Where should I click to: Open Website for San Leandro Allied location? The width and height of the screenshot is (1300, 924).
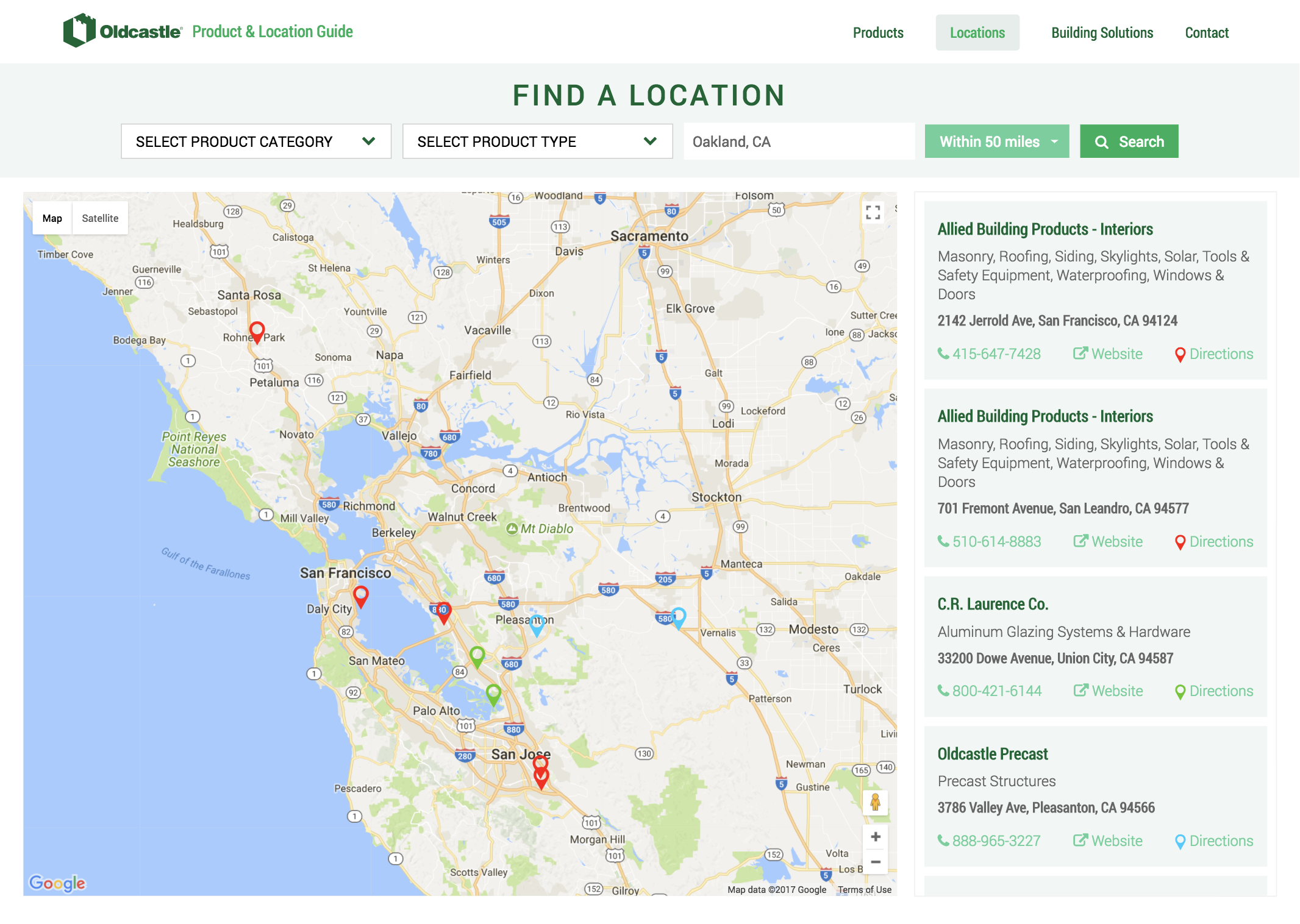(1108, 542)
